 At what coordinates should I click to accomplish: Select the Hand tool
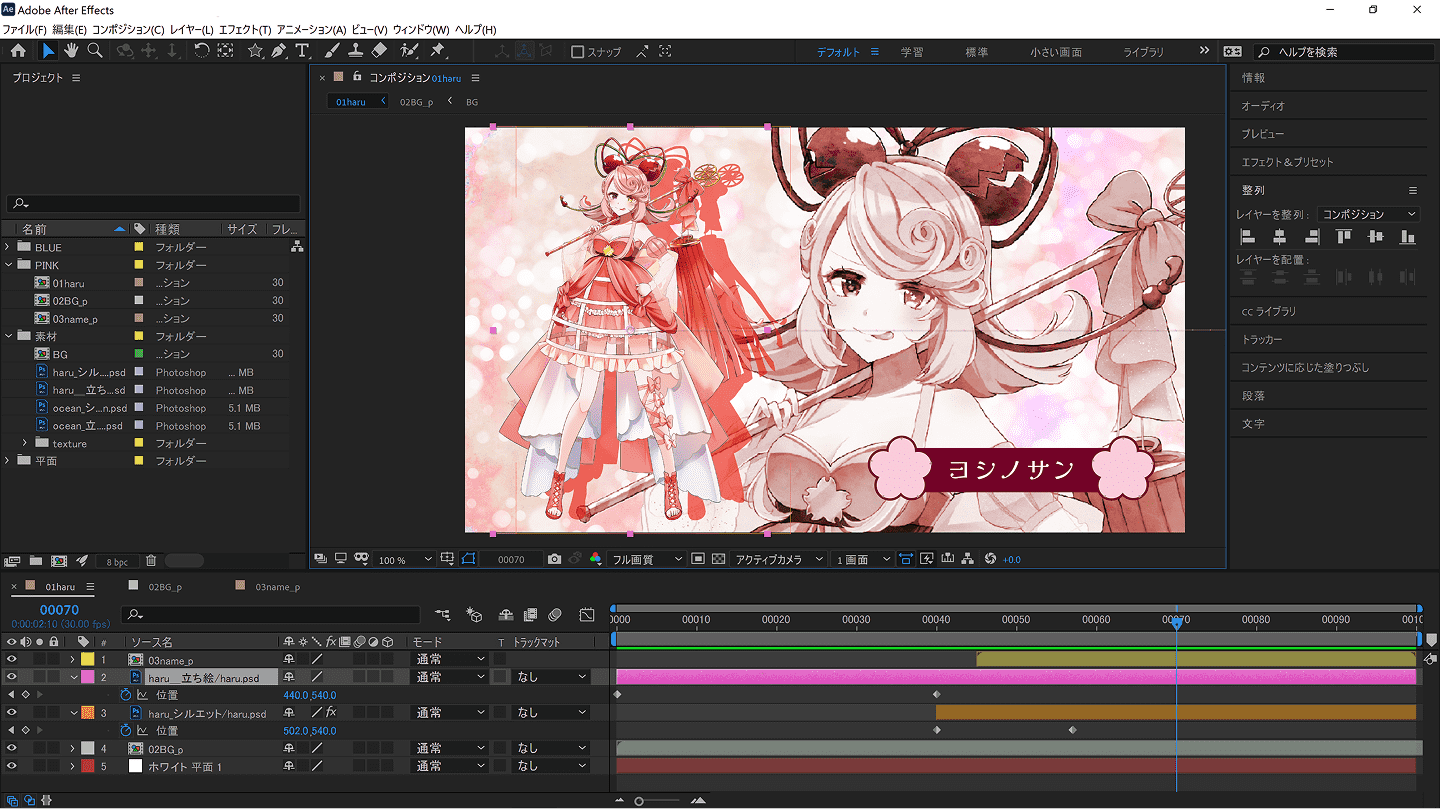point(72,51)
